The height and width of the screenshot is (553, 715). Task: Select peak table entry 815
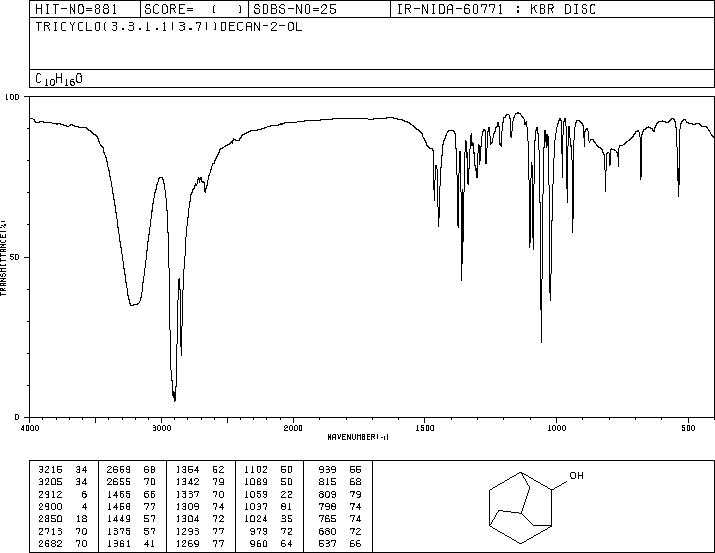click(327, 482)
